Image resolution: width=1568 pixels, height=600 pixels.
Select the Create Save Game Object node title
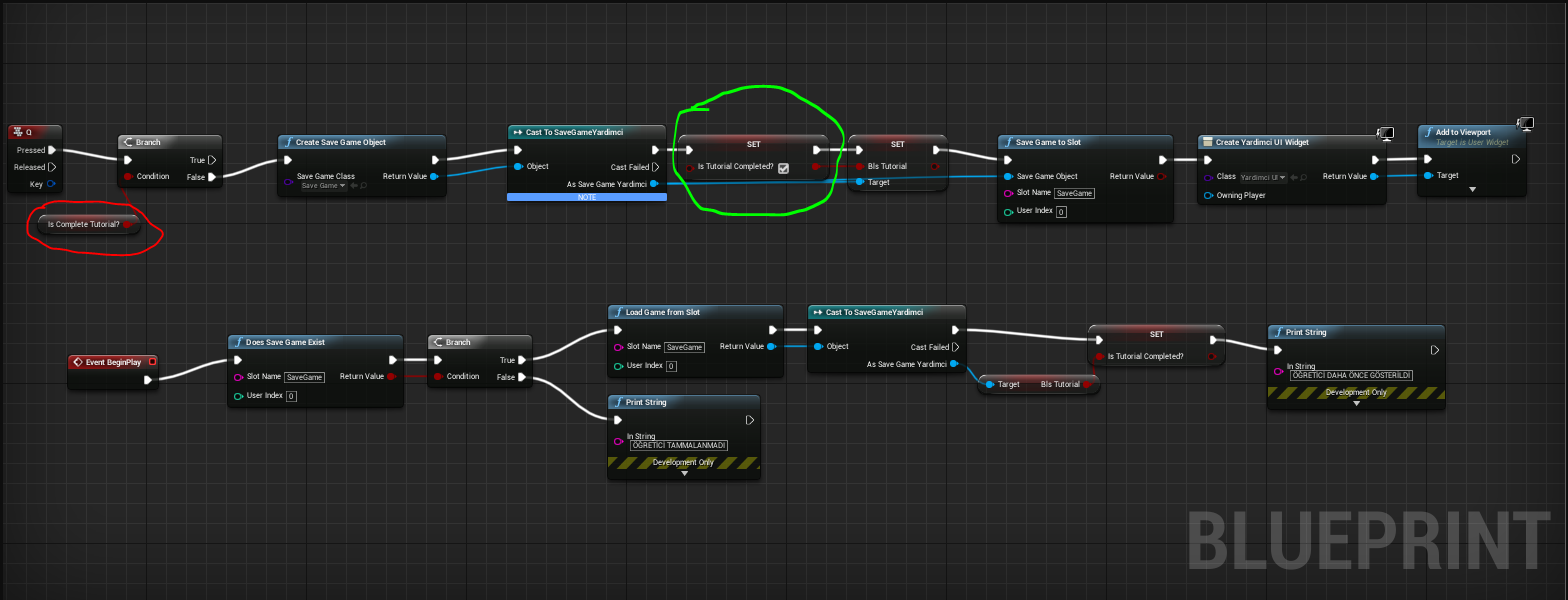341,142
